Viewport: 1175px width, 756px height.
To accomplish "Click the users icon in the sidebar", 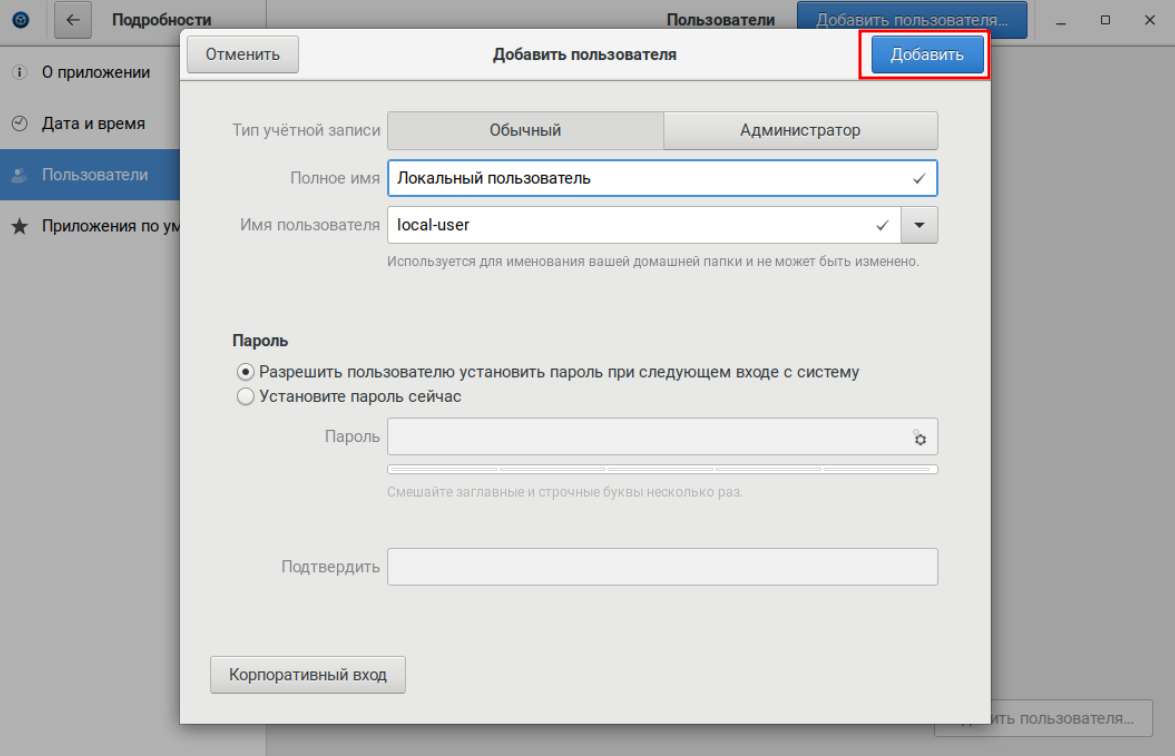I will tap(19, 175).
